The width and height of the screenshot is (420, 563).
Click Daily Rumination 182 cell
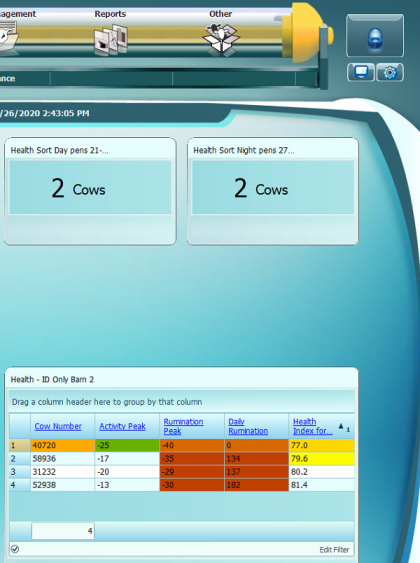tap(257, 485)
